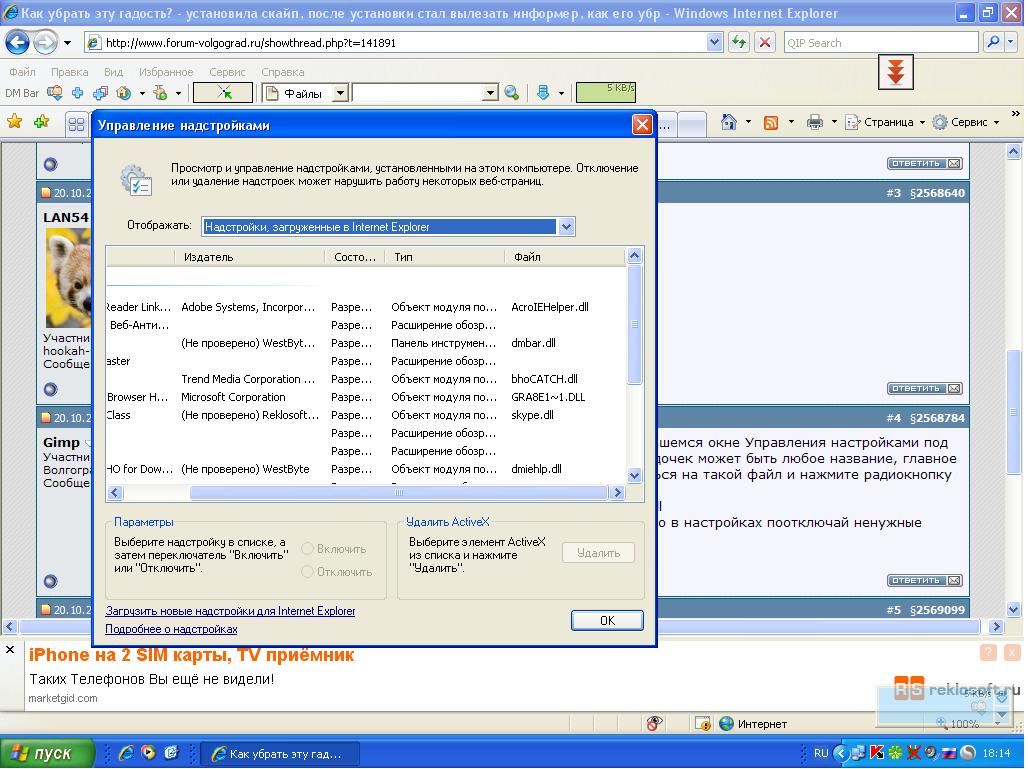Click the Home page icon
1028x769 pixels.
pyautogui.click(x=729, y=122)
